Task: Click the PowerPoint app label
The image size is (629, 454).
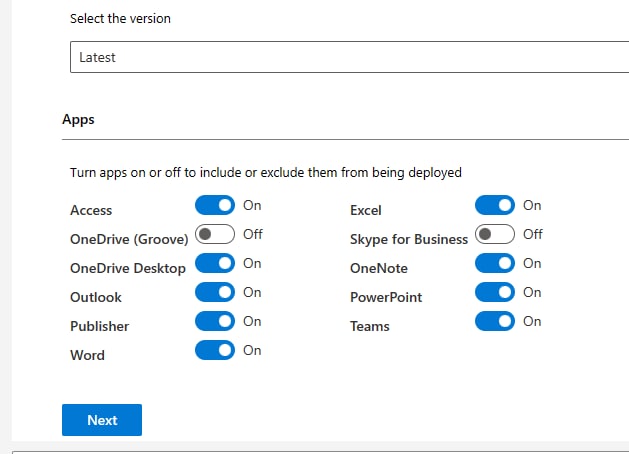Action: (386, 297)
